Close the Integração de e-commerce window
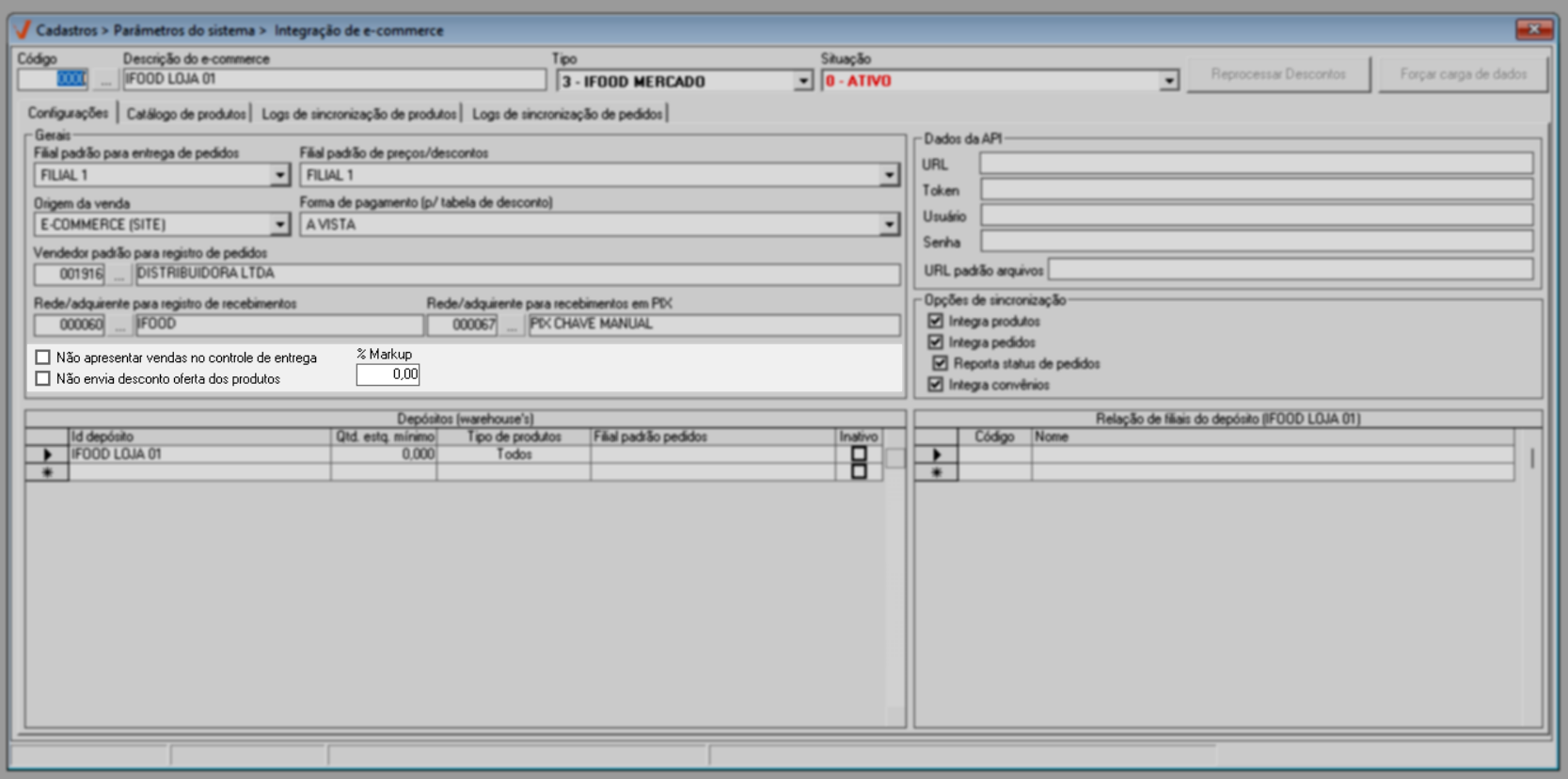 pyautogui.click(x=1533, y=29)
